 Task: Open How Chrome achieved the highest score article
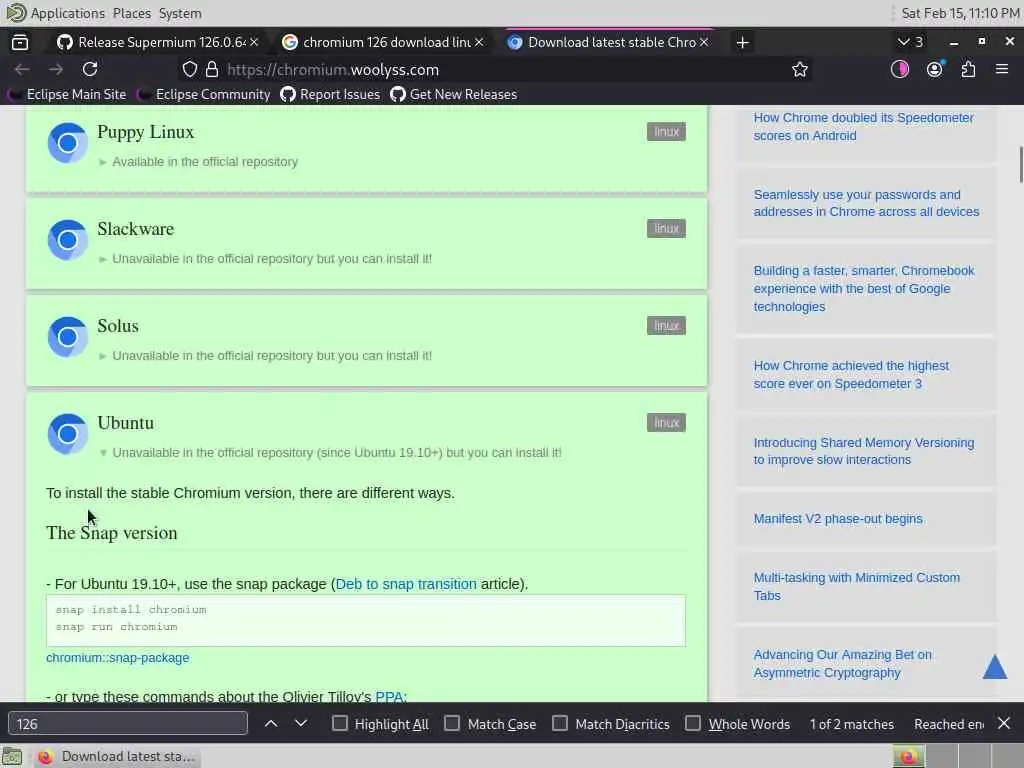(851, 375)
